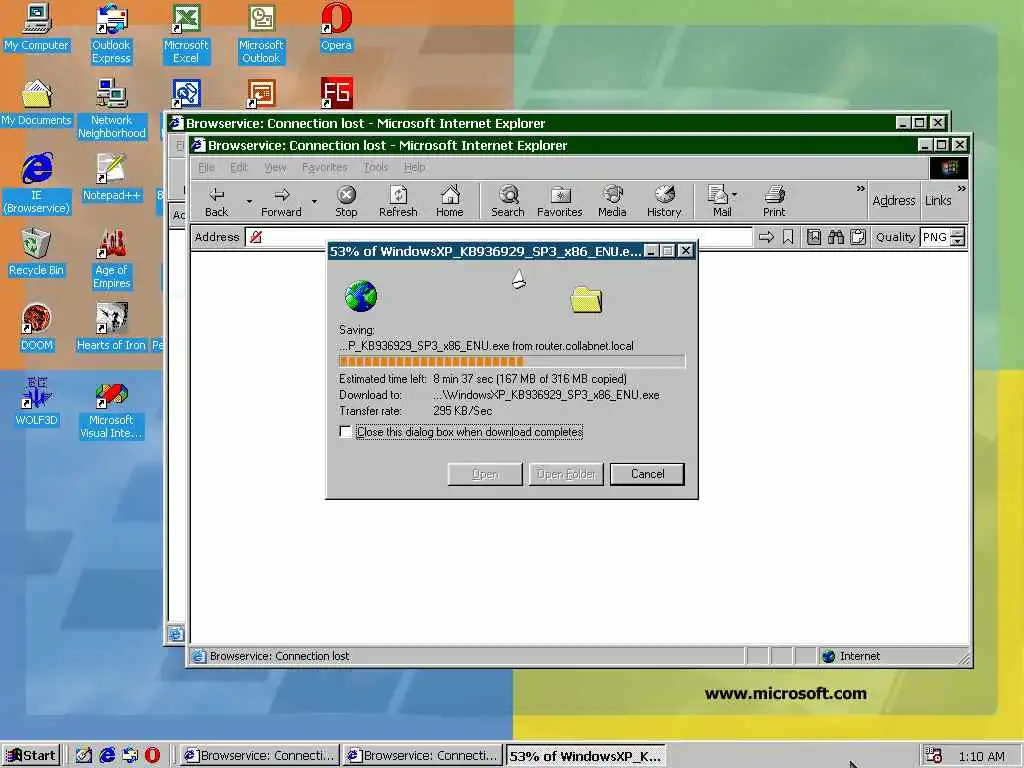Click the Start button
Screen dimensions: 1024x768
[x=31, y=756]
